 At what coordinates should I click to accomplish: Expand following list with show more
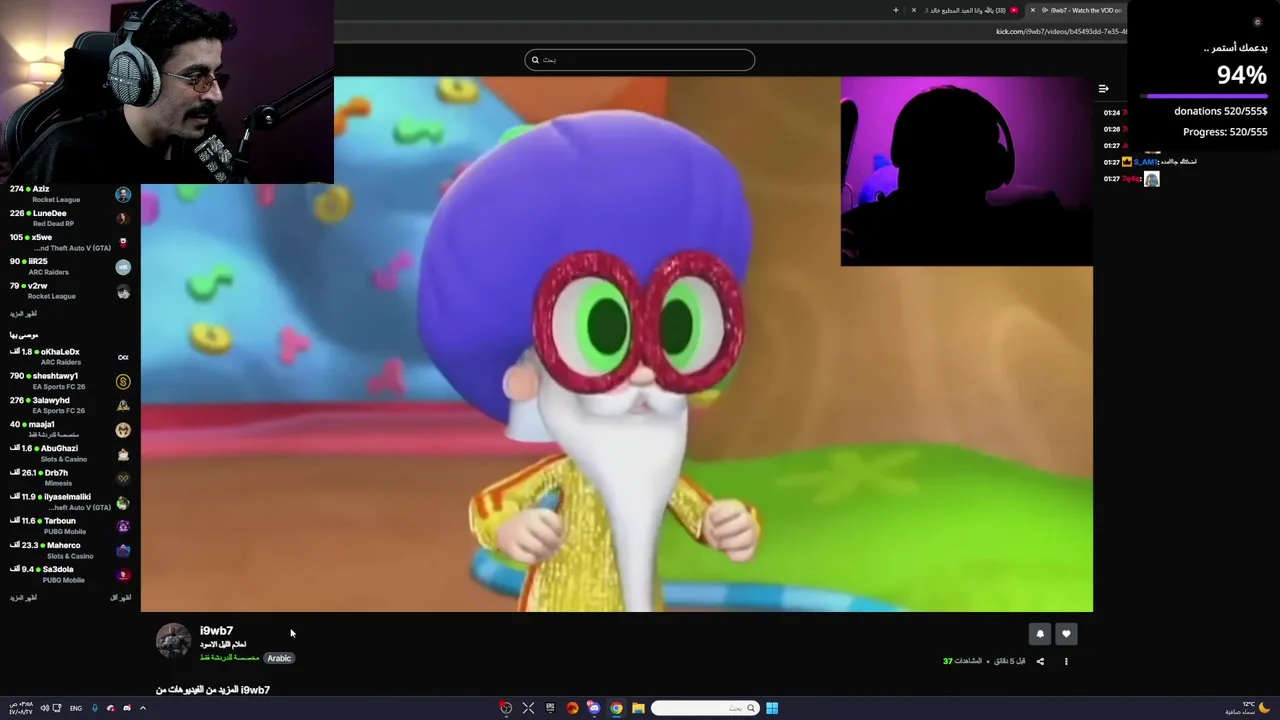pyautogui.click(x=23, y=314)
